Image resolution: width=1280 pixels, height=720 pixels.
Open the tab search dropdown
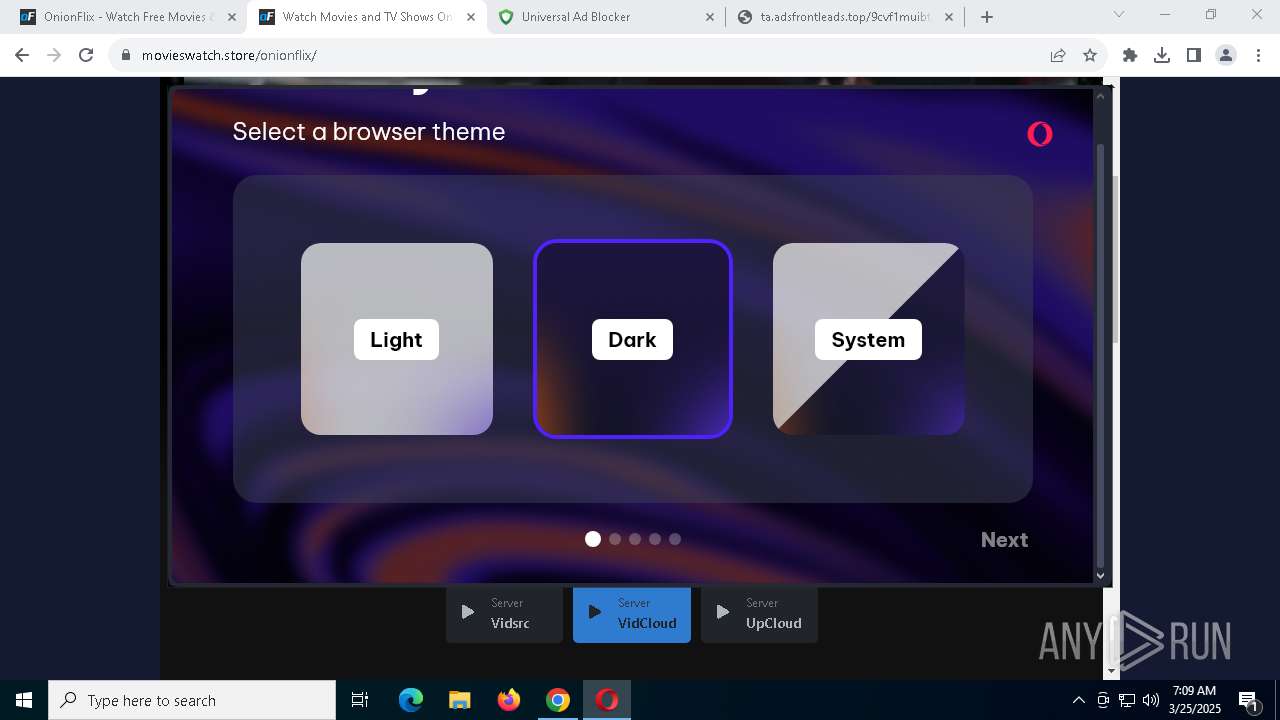[1119, 14]
